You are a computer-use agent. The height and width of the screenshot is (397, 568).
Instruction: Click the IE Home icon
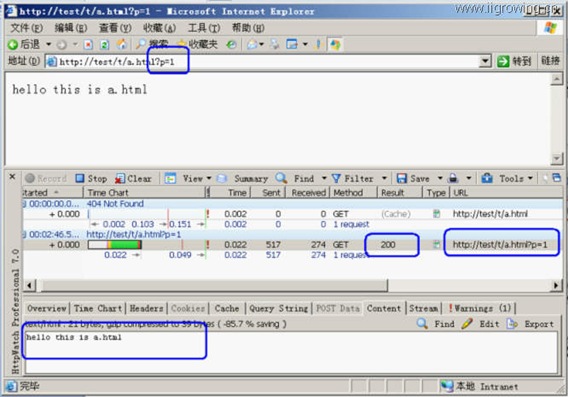click(x=121, y=45)
